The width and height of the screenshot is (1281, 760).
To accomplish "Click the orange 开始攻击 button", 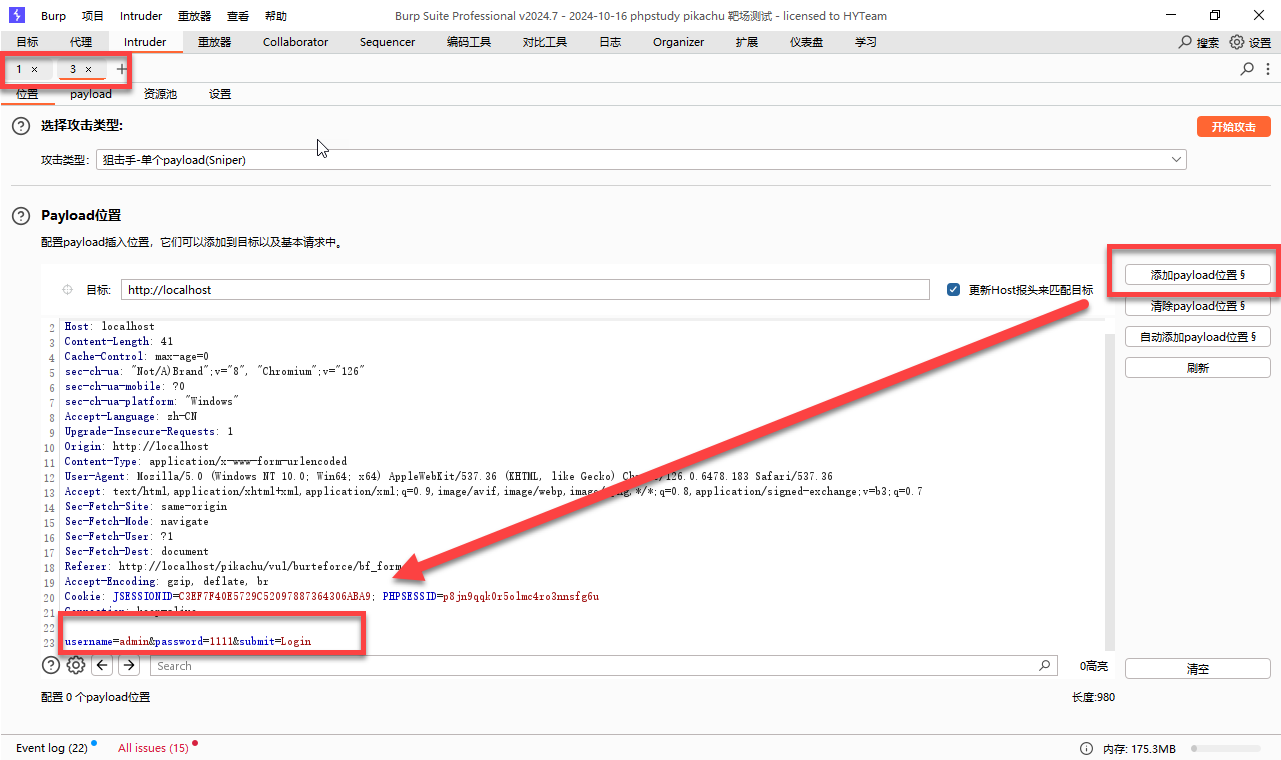I will coord(1233,127).
